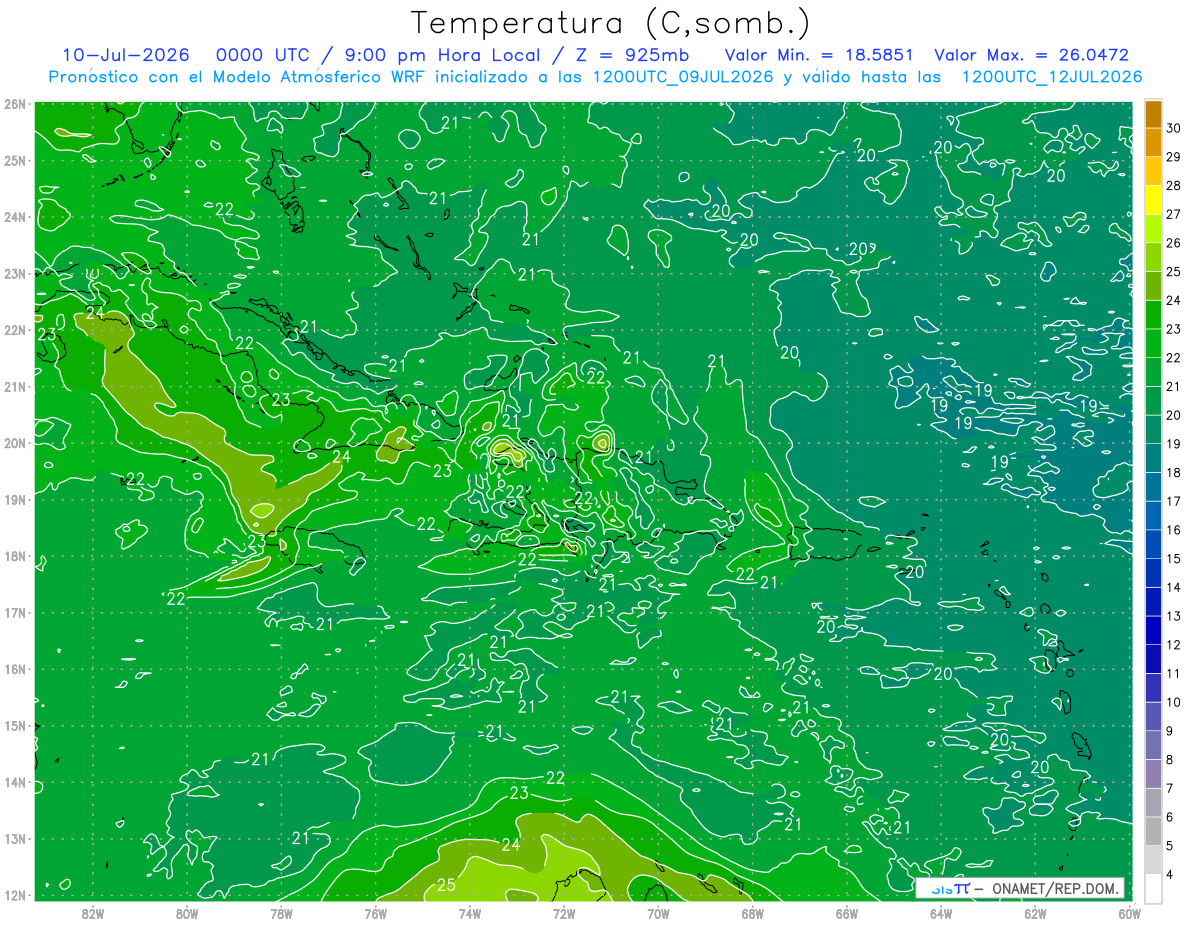This screenshot has height=927, width=1200.
Task: Click legend swatch between 21 and 22
Action: pyautogui.click(x=1153, y=372)
